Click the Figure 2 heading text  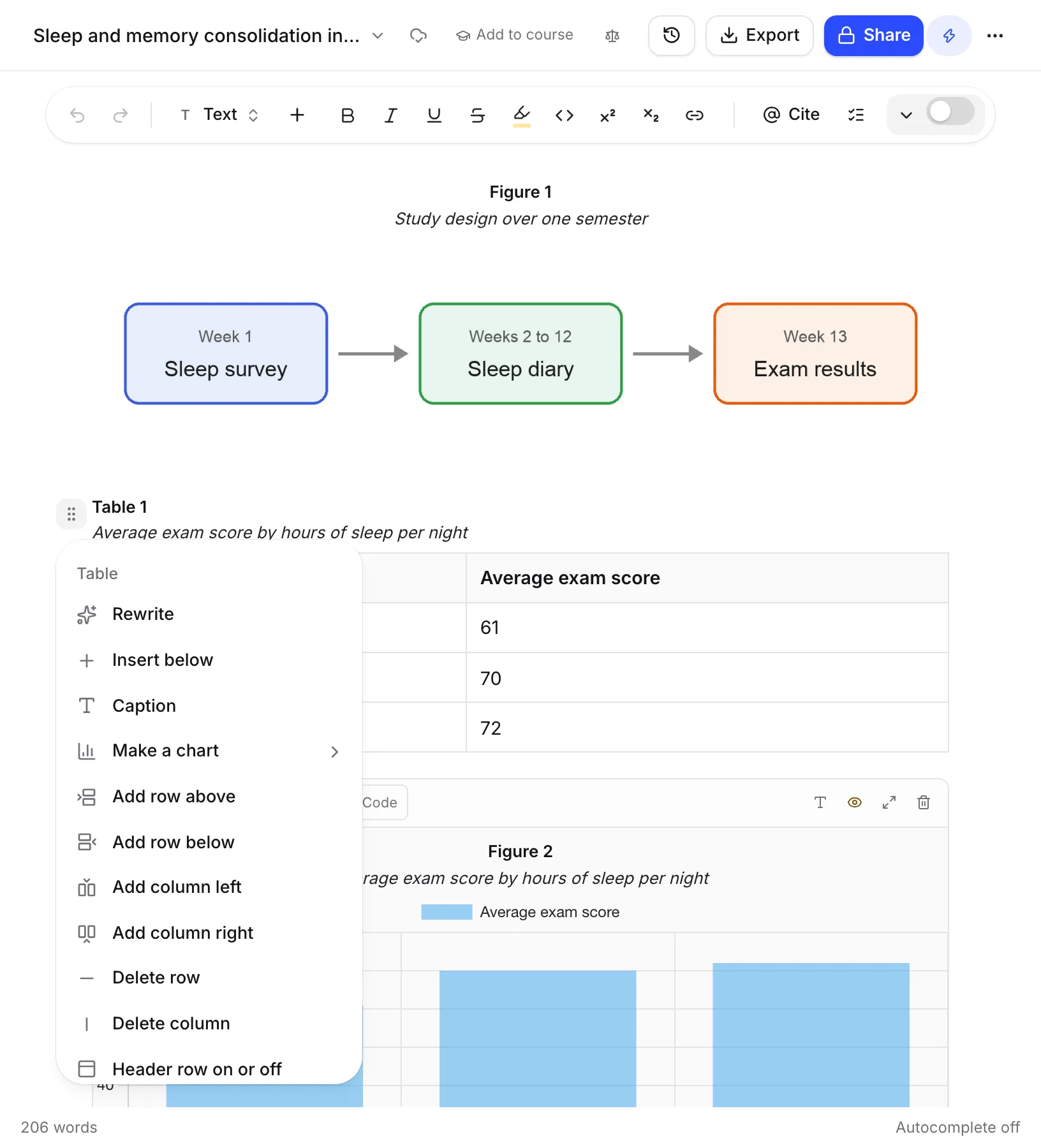tap(520, 851)
